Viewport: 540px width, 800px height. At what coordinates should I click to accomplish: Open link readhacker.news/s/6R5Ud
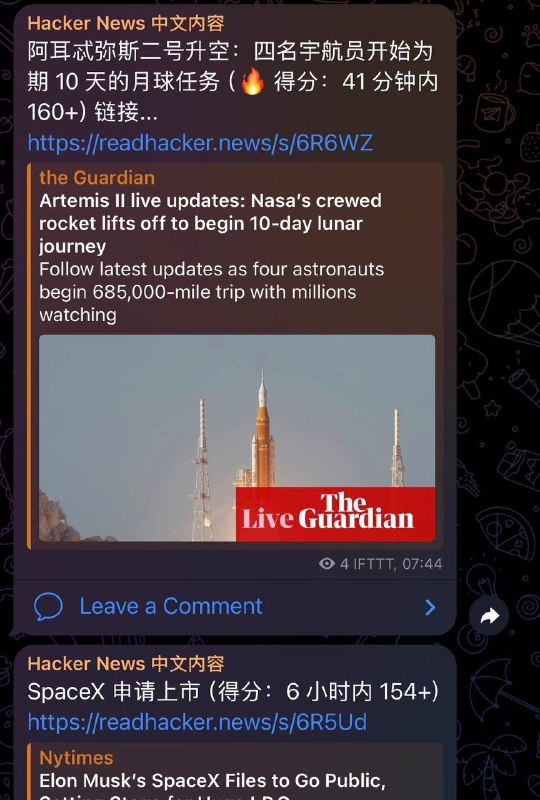(x=197, y=722)
